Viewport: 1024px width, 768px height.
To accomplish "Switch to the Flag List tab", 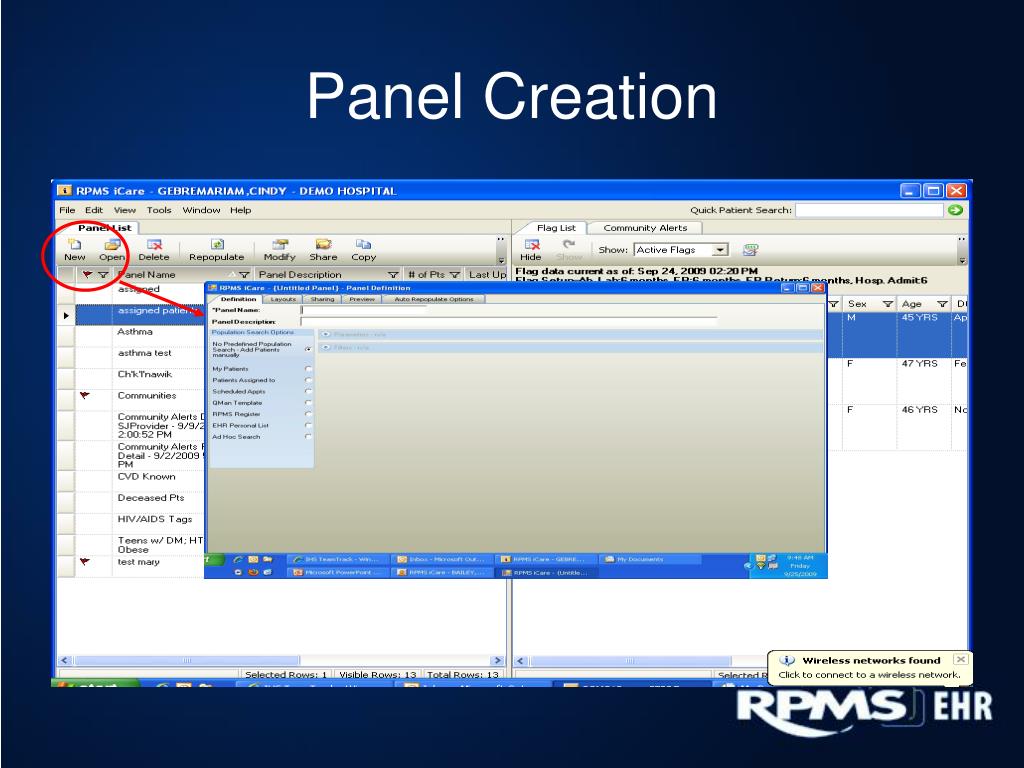I will point(556,228).
